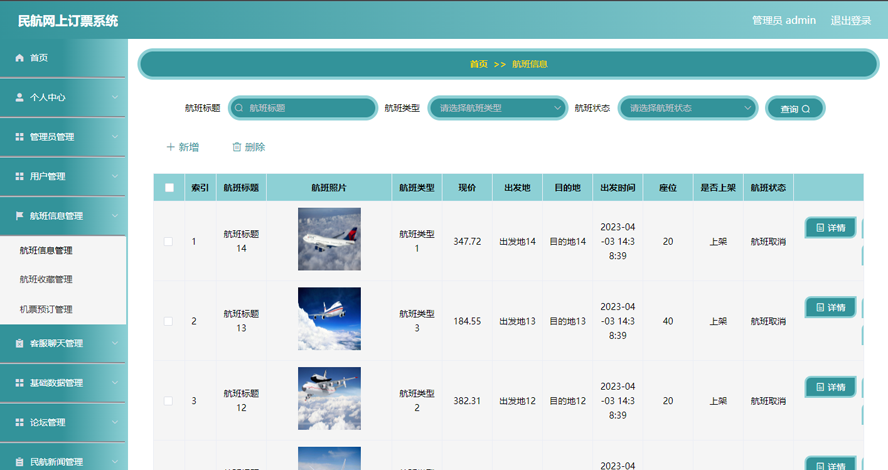Check the checkbox for row 航班标题14
888x470 pixels.
168,242
